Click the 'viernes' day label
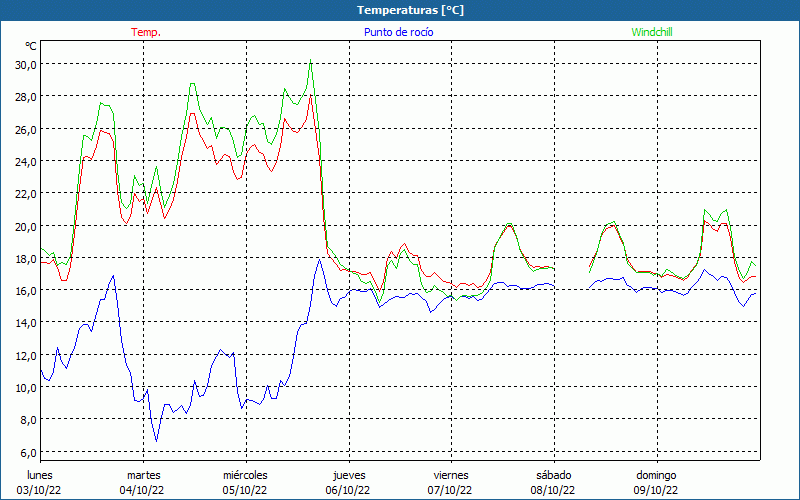Image resolution: width=800 pixels, height=500 pixels. (451, 475)
